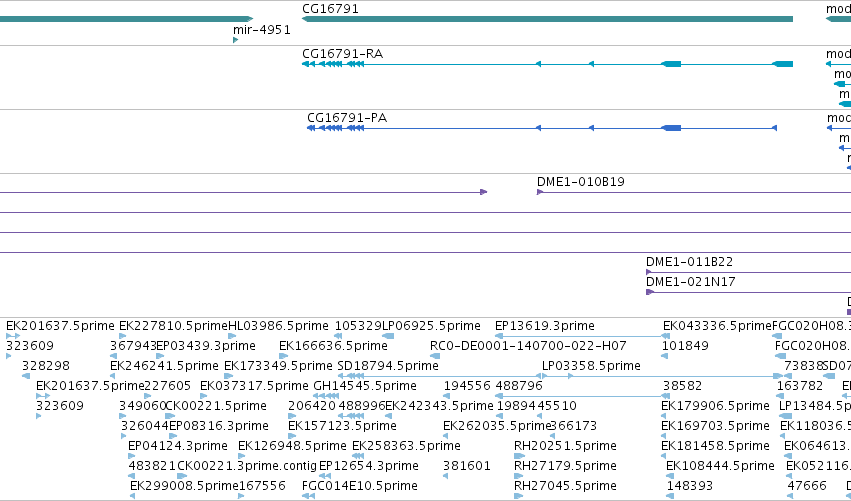Select the EP12654.3prime label

[369, 466]
